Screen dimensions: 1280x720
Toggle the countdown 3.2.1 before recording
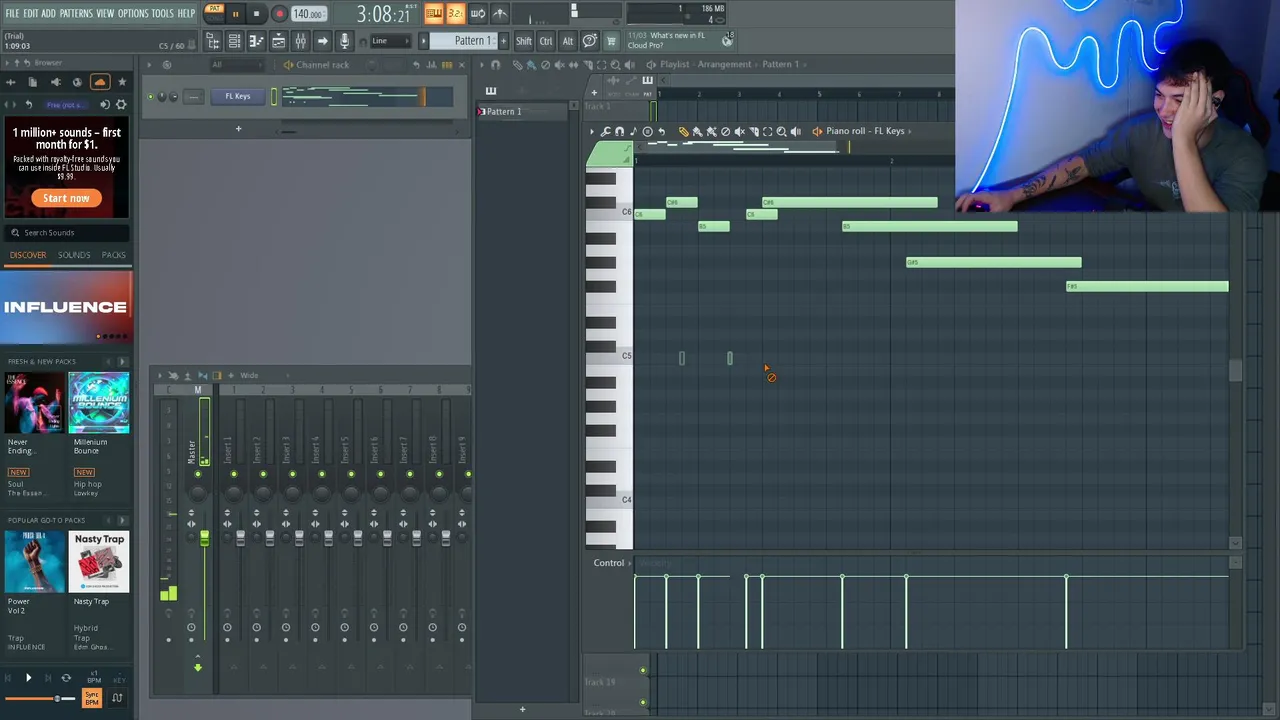tap(455, 13)
